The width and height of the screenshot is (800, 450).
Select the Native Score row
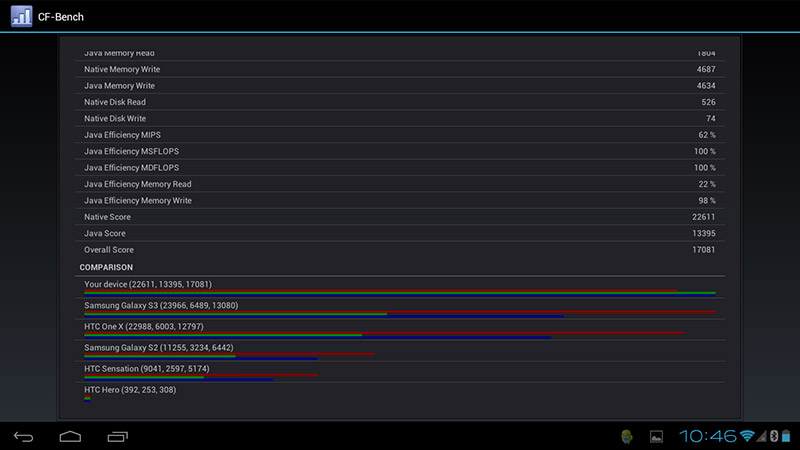click(x=399, y=217)
